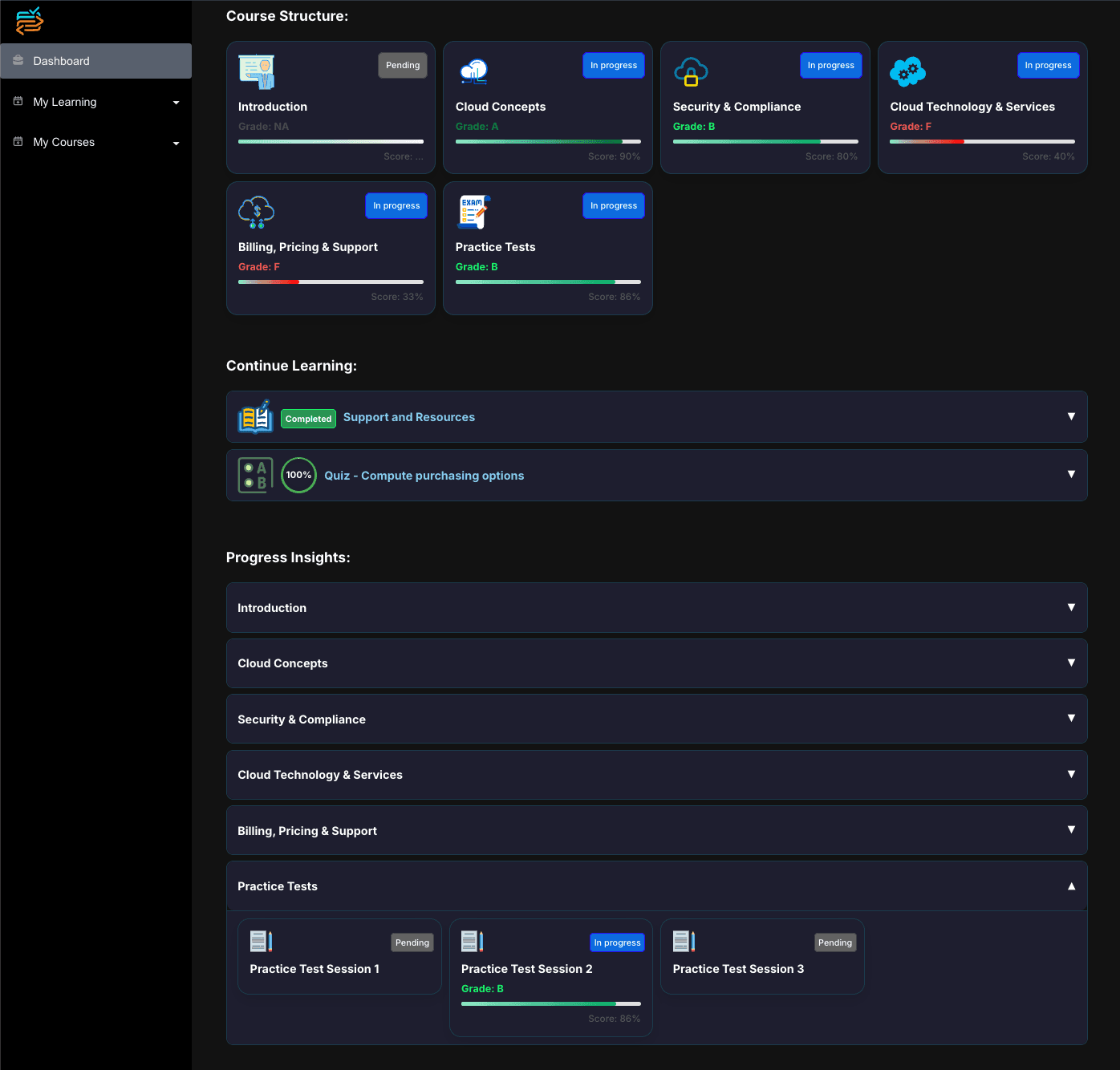1120x1070 pixels.
Task: Click the Introduction certificate icon
Action: coord(256,71)
